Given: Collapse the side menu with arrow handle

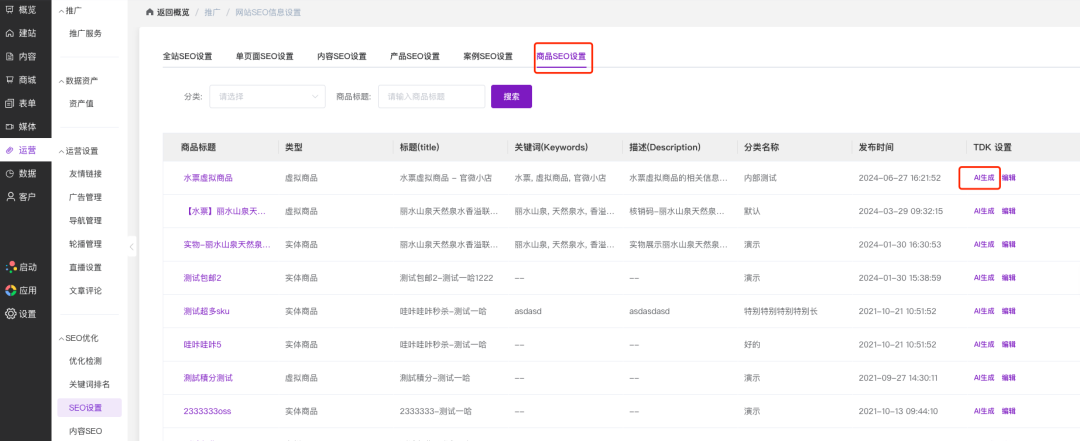Looking at the screenshot, I should coord(132,245).
